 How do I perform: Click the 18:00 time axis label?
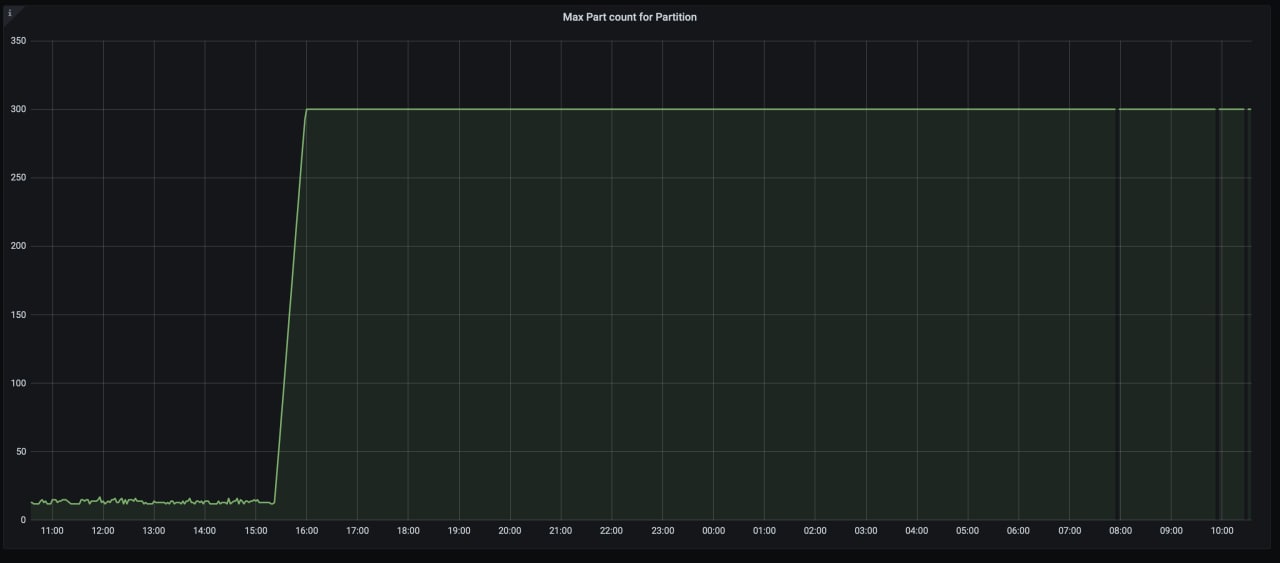pos(408,531)
